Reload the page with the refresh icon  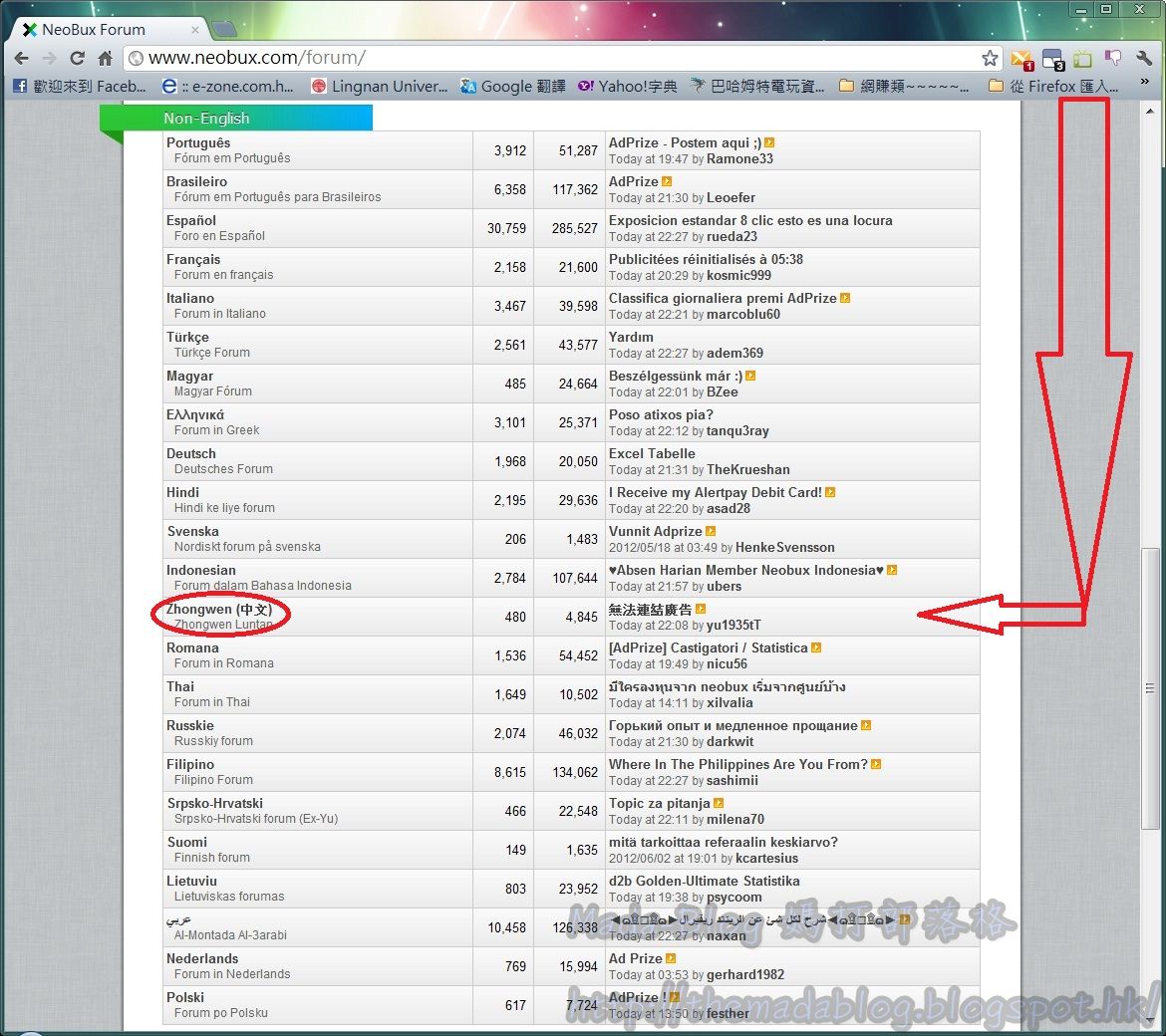click(x=78, y=58)
